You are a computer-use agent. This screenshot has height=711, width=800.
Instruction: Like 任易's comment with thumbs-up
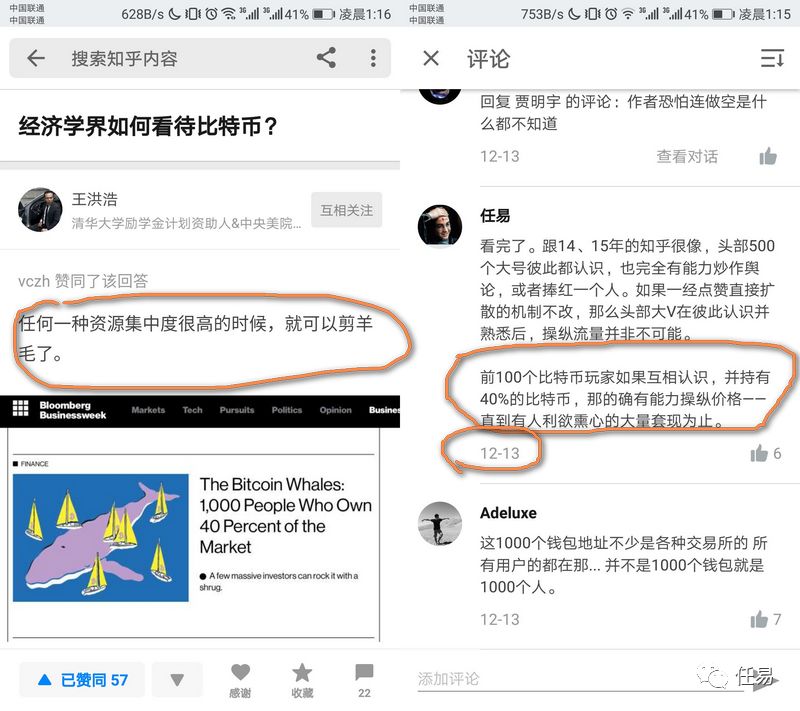pyautogui.click(x=759, y=453)
